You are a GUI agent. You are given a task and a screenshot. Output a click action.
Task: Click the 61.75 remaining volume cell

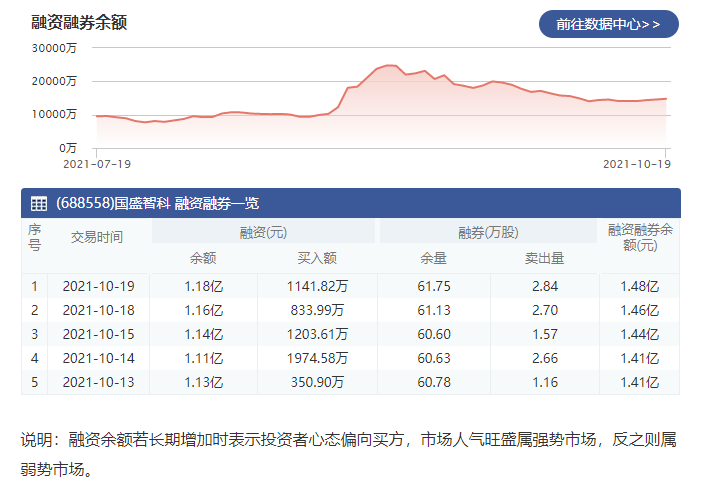point(434,286)
